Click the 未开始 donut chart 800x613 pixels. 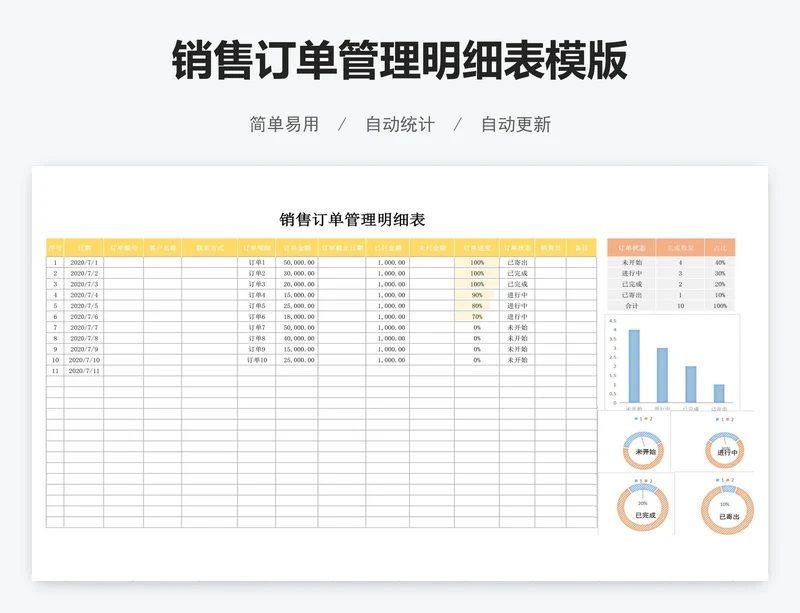tap(643, 450)
